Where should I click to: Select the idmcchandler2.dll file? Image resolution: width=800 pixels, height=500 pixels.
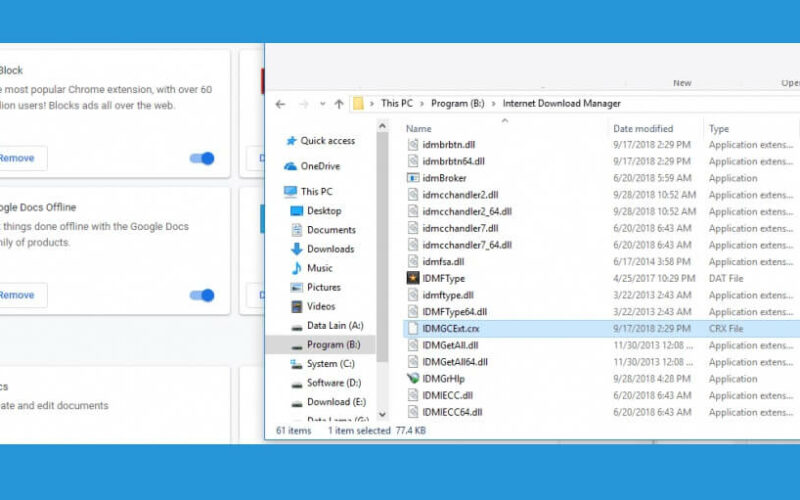coord(460,195)
